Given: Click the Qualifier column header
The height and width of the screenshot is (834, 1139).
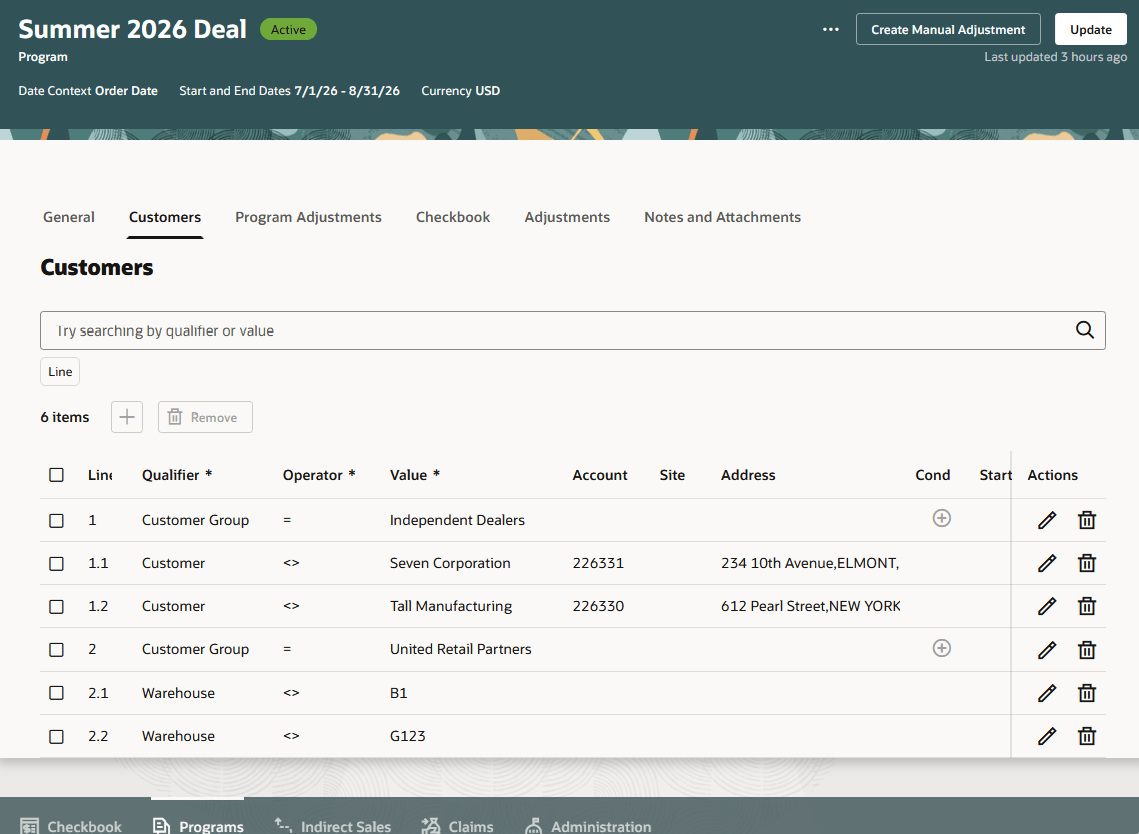Looking at the screenshot, I should pos(177,475).
